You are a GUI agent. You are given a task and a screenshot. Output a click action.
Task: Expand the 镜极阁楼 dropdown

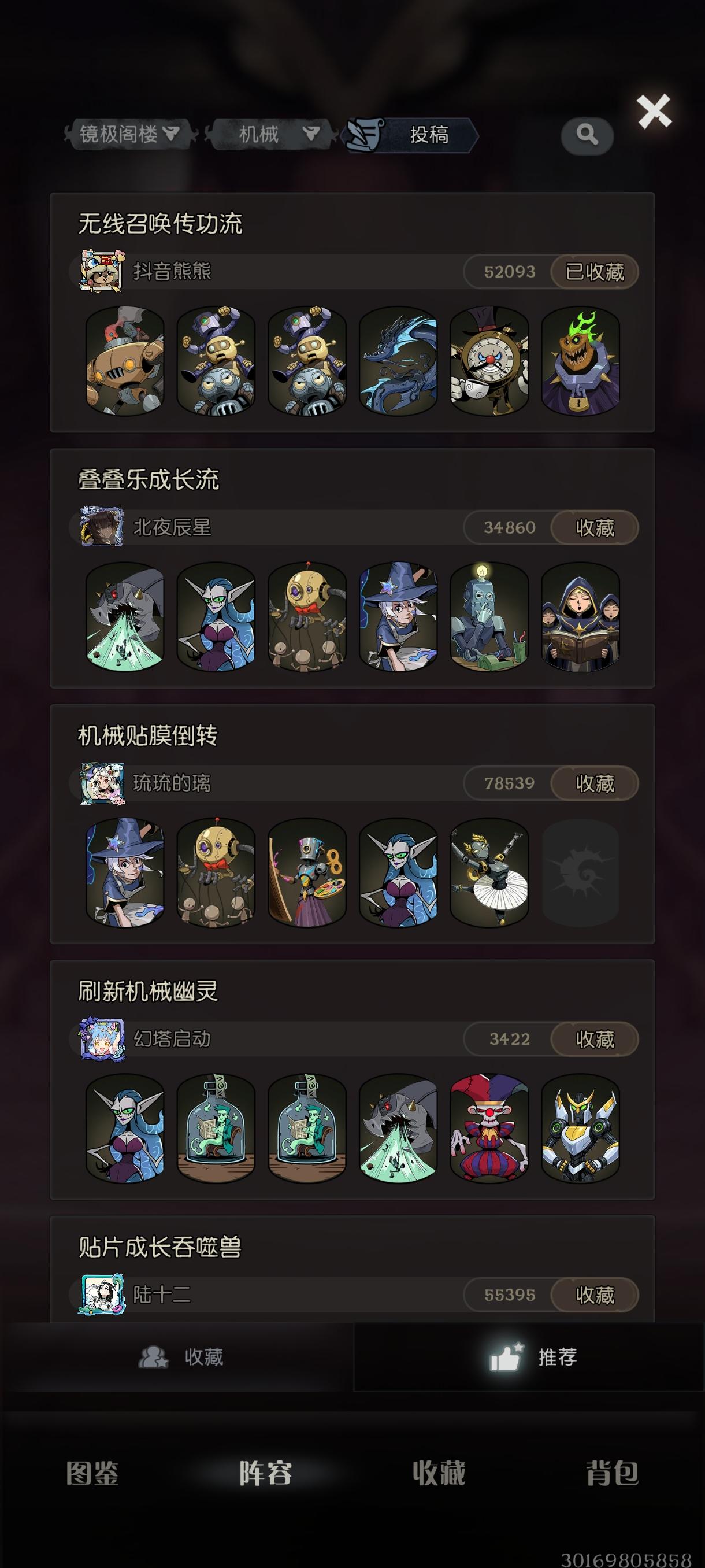click(130, 134)
